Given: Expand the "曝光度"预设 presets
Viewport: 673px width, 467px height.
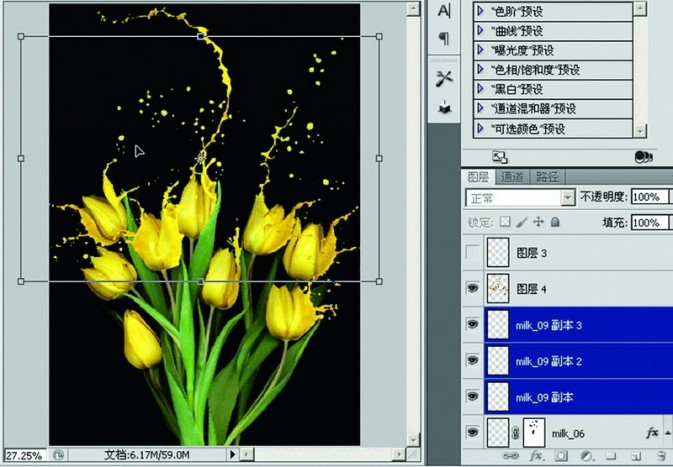Looking at the screenshot, I should 481,50.
